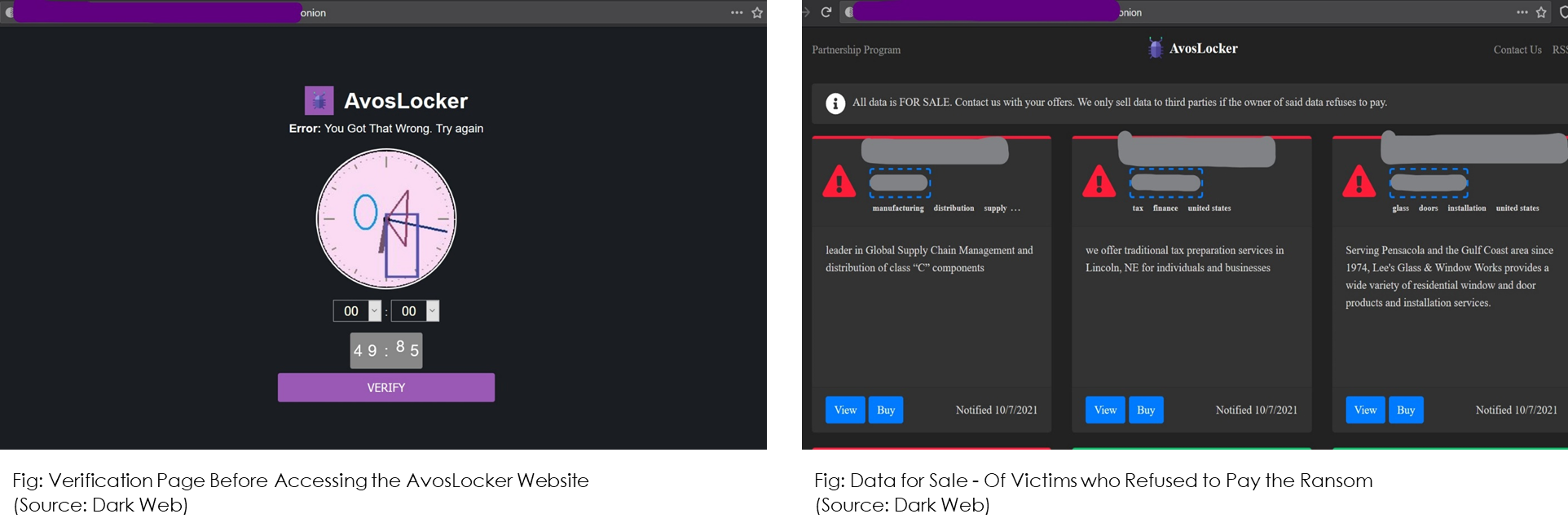
Task: View the manufacturing distribution victim listing
Action: pos(845,410)
